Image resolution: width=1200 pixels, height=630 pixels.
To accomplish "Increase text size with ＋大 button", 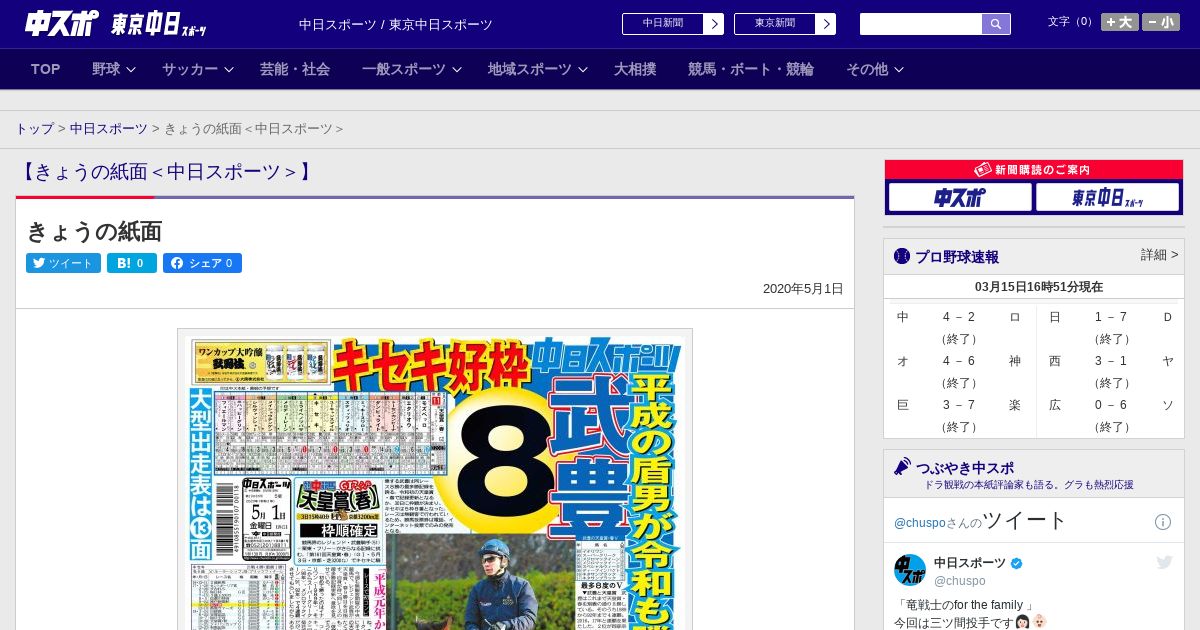I will pos(1120,22).
